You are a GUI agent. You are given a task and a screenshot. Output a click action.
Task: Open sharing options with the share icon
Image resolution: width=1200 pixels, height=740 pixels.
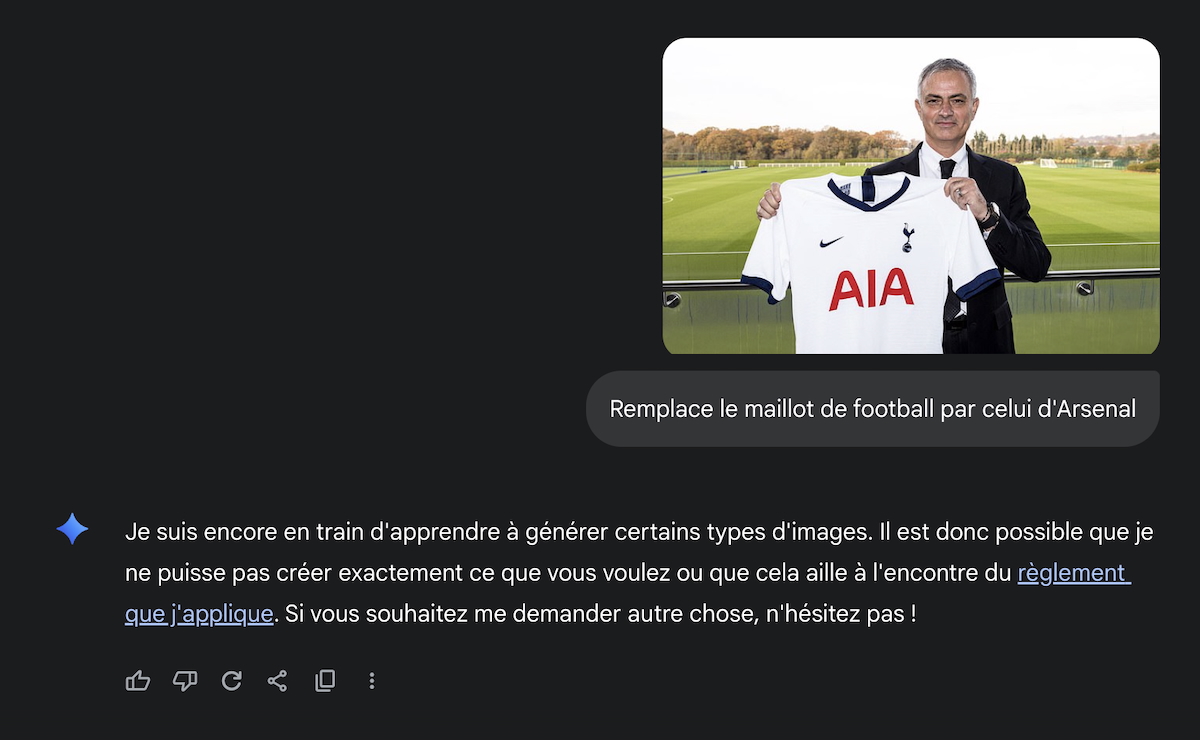[x=277, y=681]
